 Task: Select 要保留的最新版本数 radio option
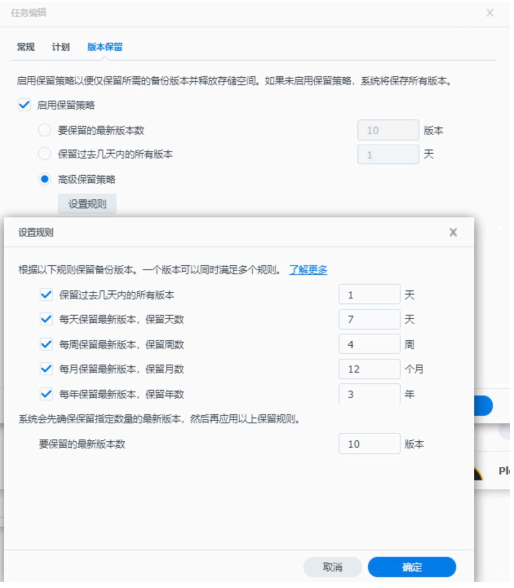coord(45,130)
